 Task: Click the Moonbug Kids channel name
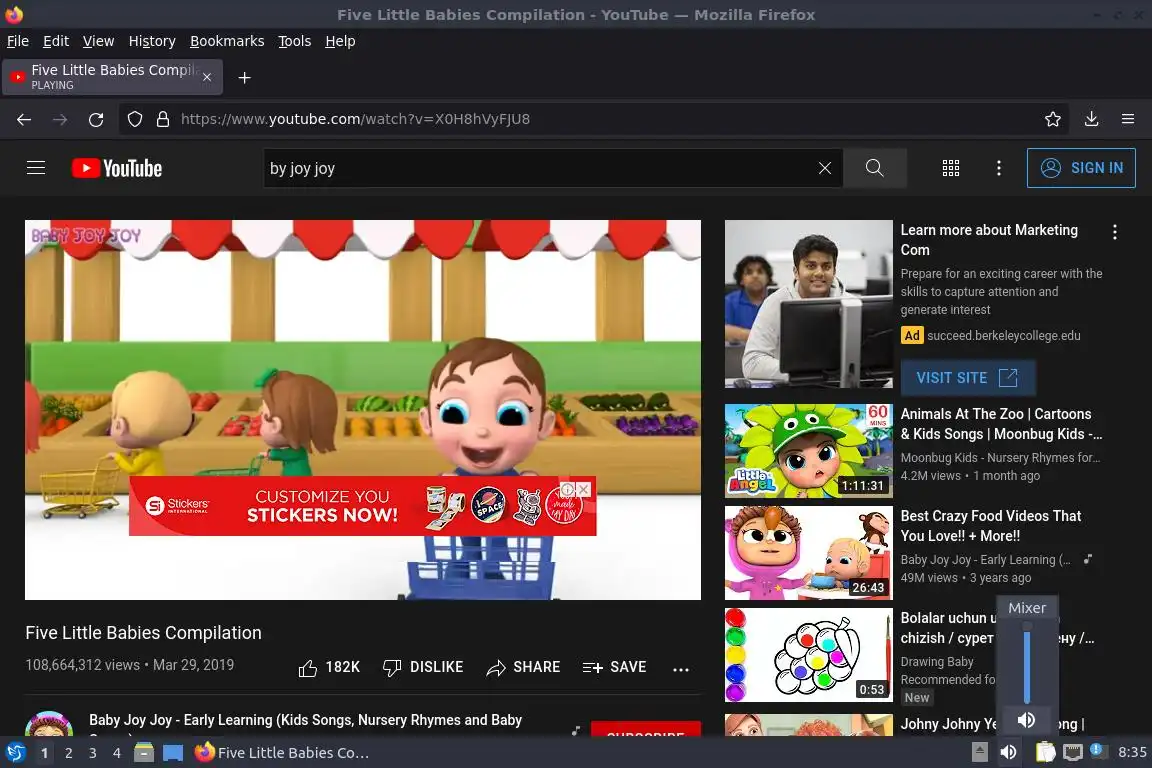(1000, 458)
